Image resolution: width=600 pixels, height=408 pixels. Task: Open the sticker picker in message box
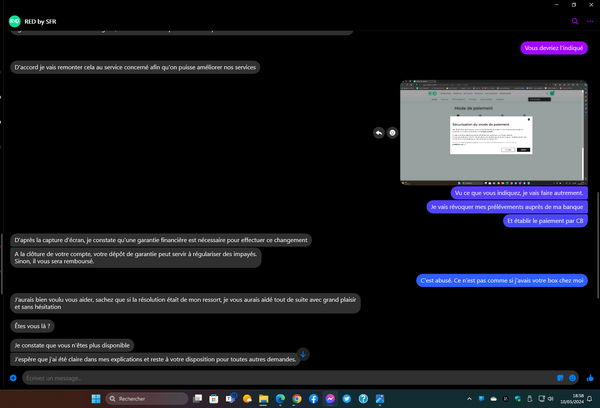pos(560,378)
